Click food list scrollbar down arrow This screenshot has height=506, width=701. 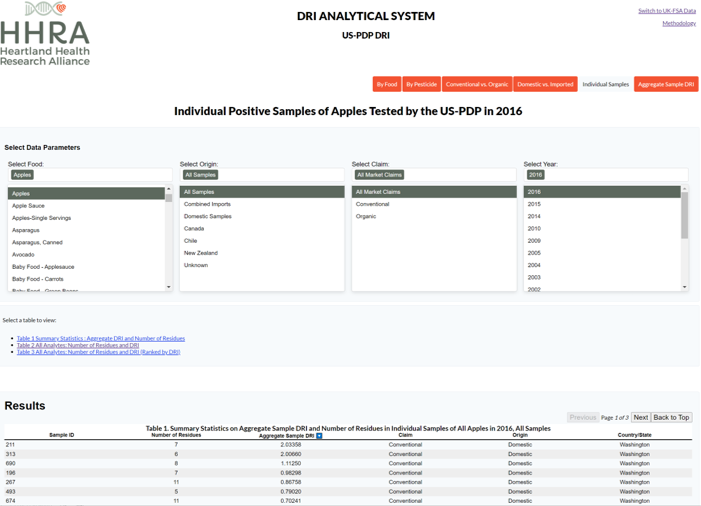tap(169, 287)
